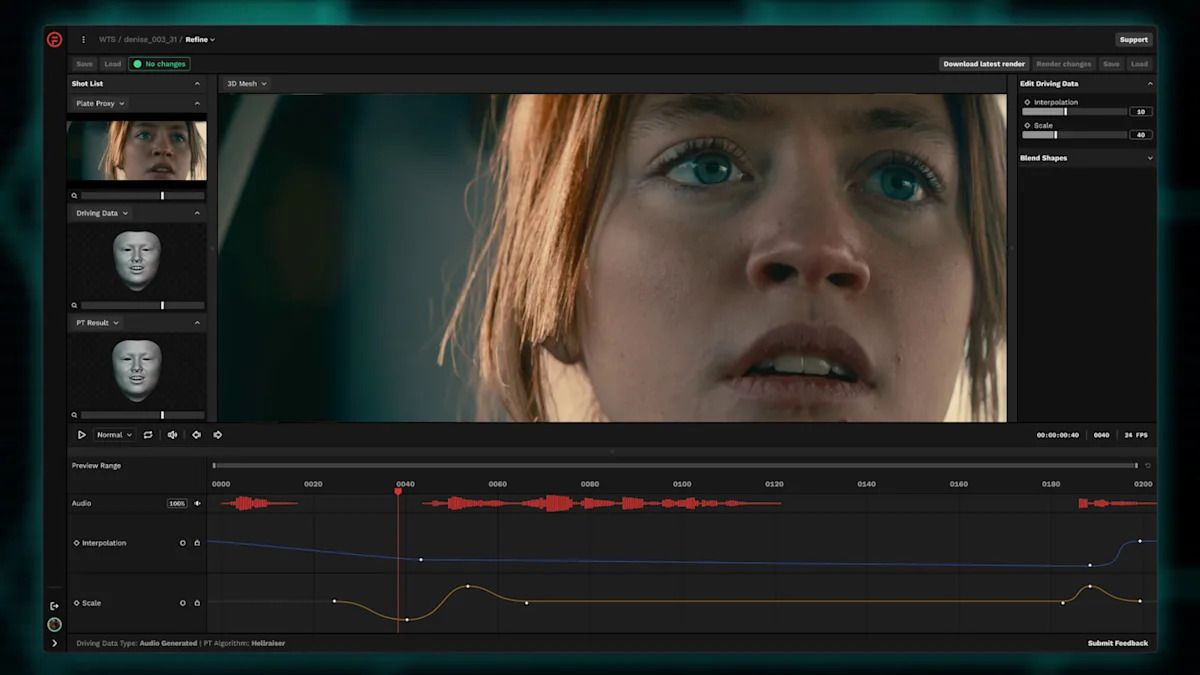Click the No changes status indicator
Screen dimensions: 1200x675
tap(159, 63)
